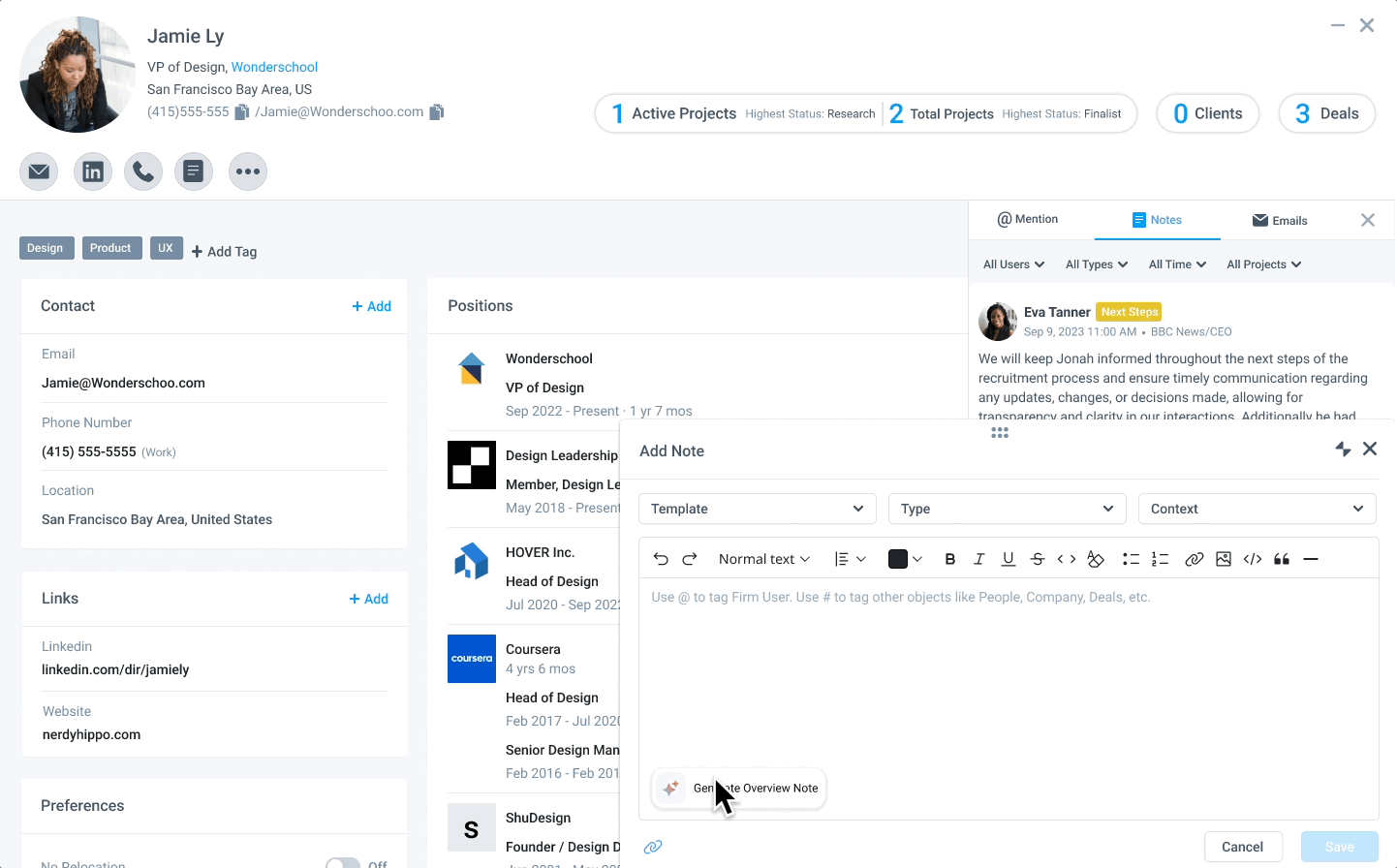Screen dimensions: 1397x868
Task: Insert inline code in note editor
Action: [x=1067, y=559]
